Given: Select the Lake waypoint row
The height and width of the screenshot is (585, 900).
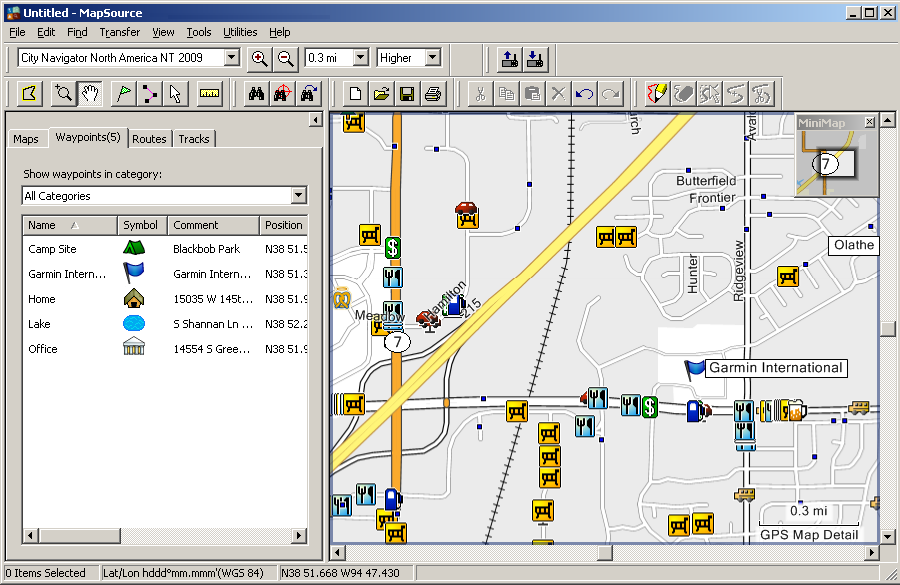Looking at the screenshot, I should click(165, 324).
